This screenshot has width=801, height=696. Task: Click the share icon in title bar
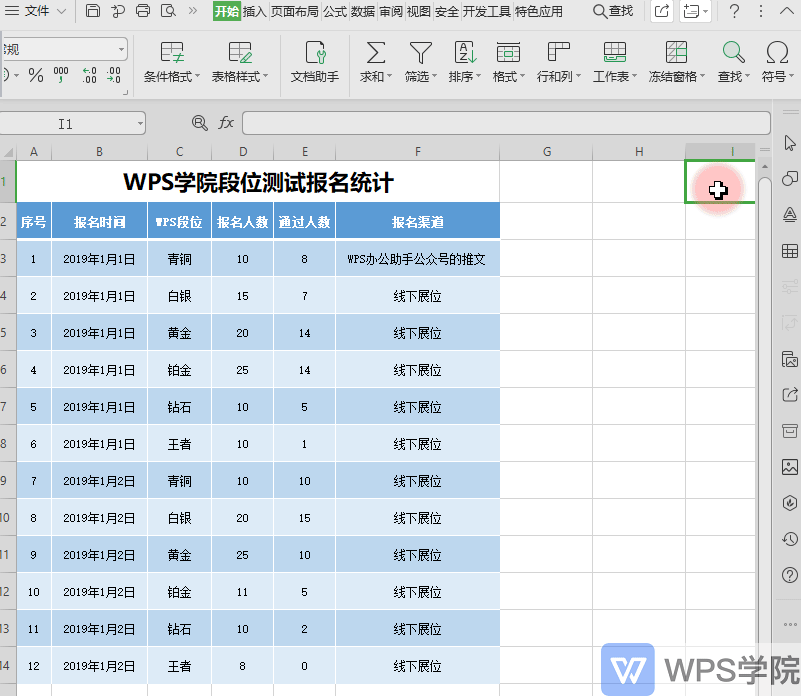point(662,11)
